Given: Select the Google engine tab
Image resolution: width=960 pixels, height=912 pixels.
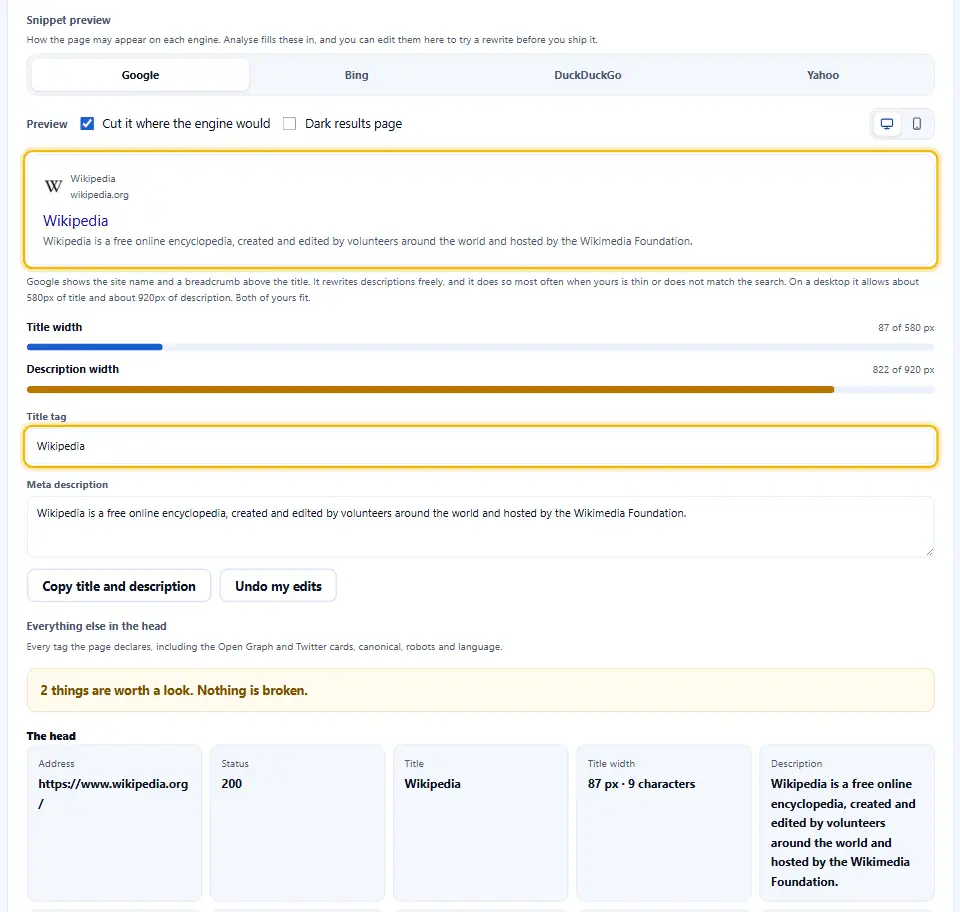Looking at the screenshot, I should point(140,75).
